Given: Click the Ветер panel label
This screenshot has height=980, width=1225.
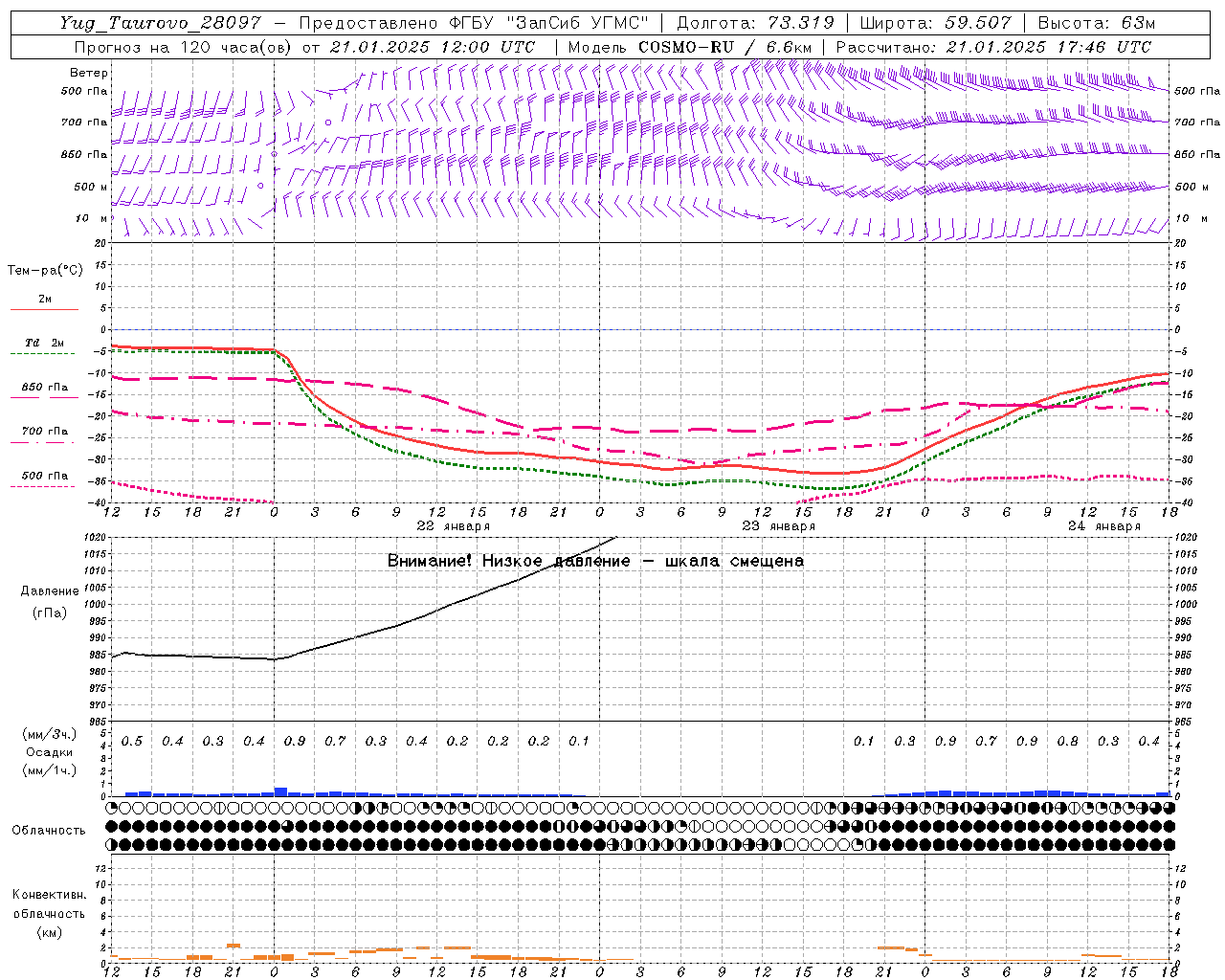Looking at the screenshot, I should pyautogui.click(x=89, y=73).
